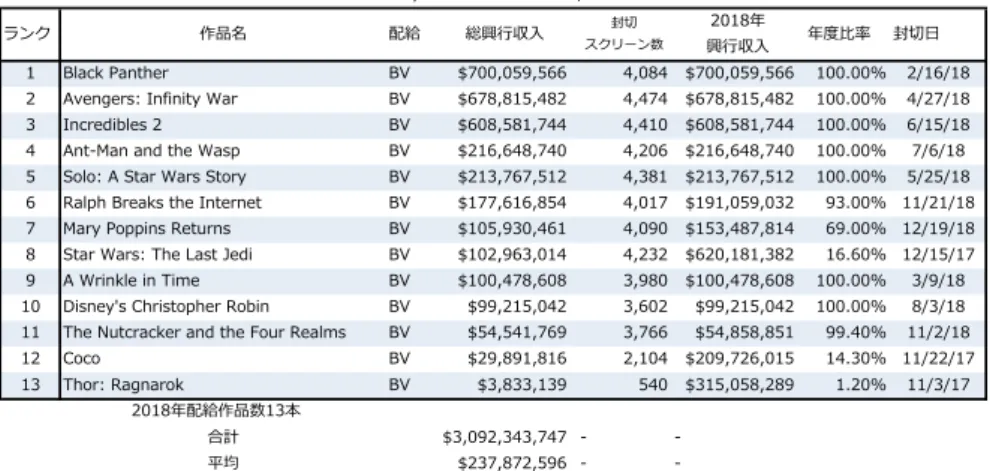Click release date 11/2/18
Image resolution: width=990 pixels, height=471 pixels.
coord(938,332)
